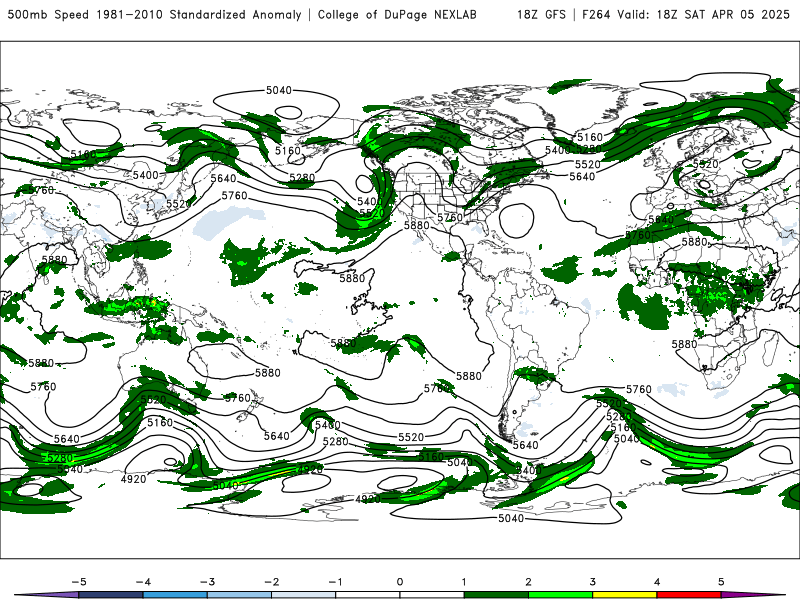Click the "-4" colorbar tick label

coord(143,582)
